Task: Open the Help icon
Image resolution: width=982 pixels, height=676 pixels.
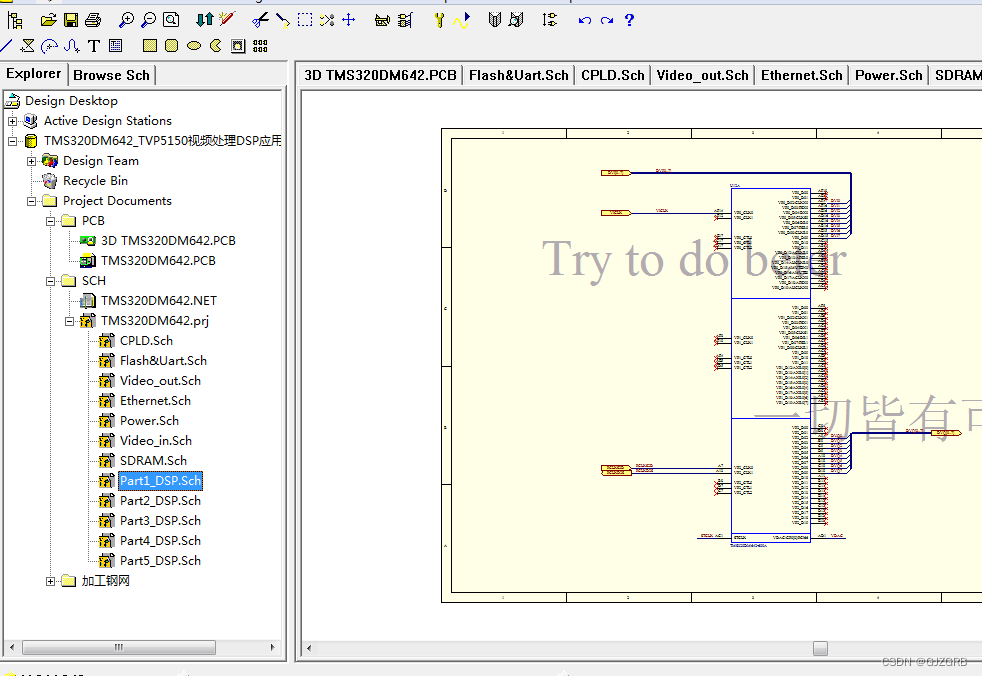Action: coord(628,20)
